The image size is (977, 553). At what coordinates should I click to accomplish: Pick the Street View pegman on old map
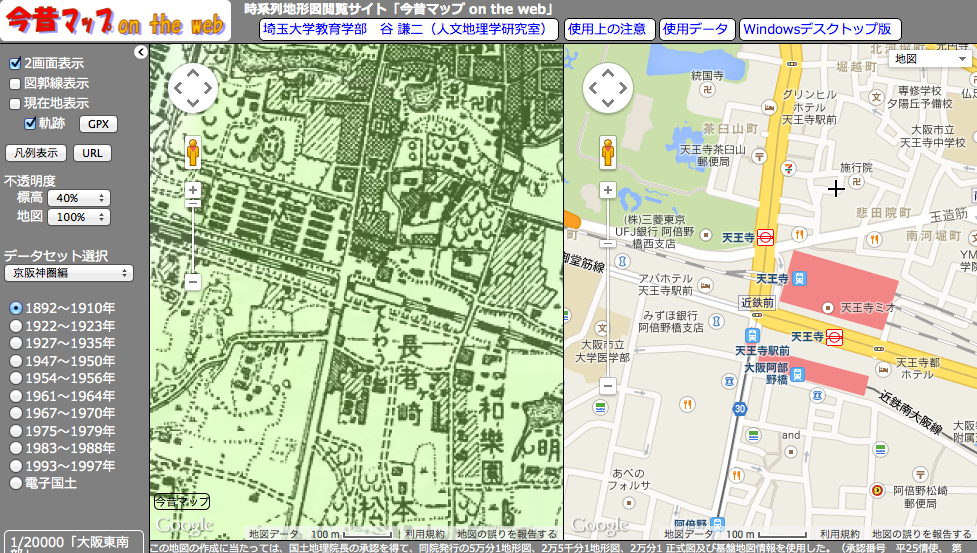(193, 153)
